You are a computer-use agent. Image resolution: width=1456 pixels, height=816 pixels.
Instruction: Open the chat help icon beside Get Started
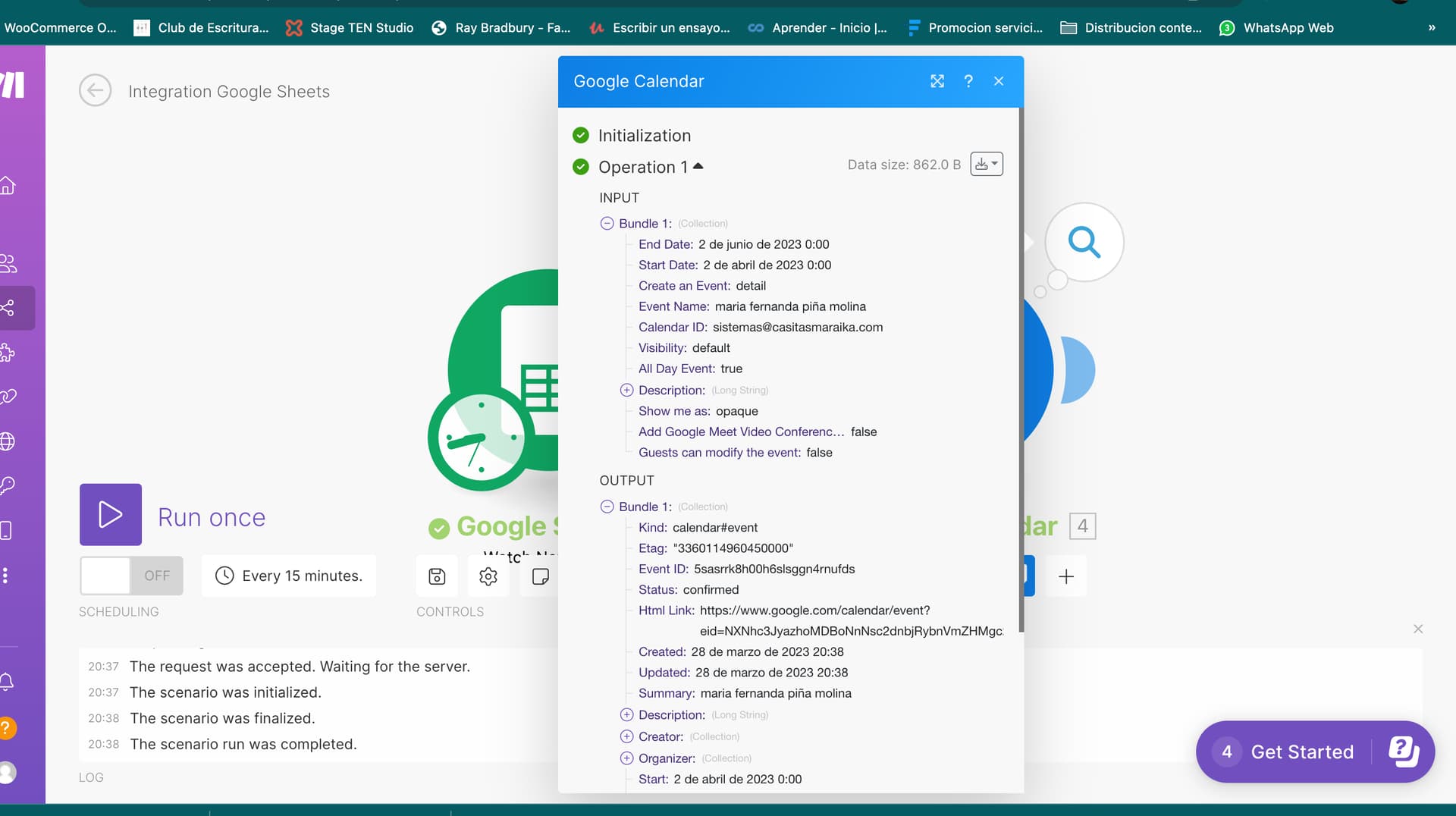(x=1404, y=752)
